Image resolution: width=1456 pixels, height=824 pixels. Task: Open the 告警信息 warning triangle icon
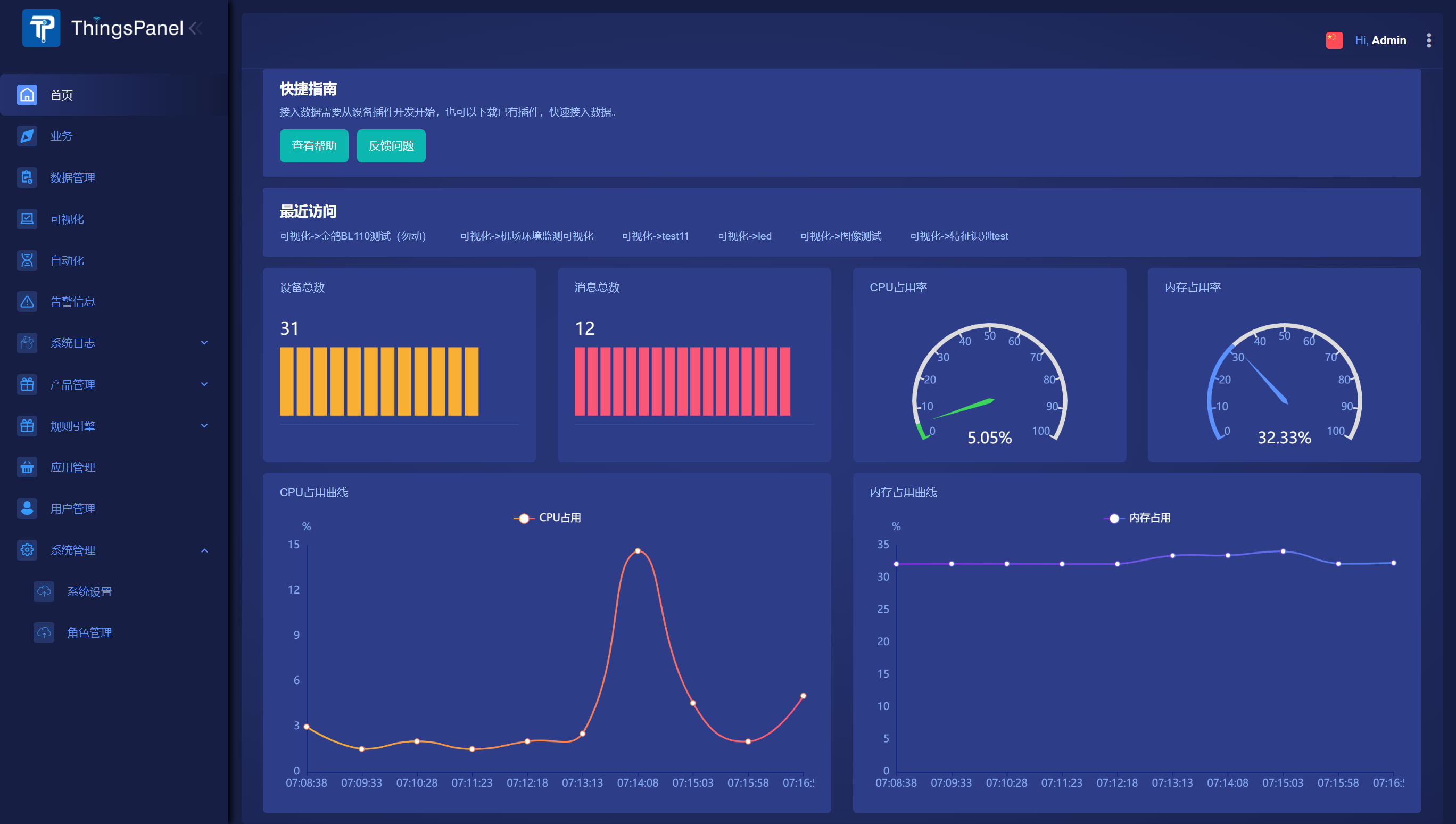pyautogui.click(x=27, y=302)
